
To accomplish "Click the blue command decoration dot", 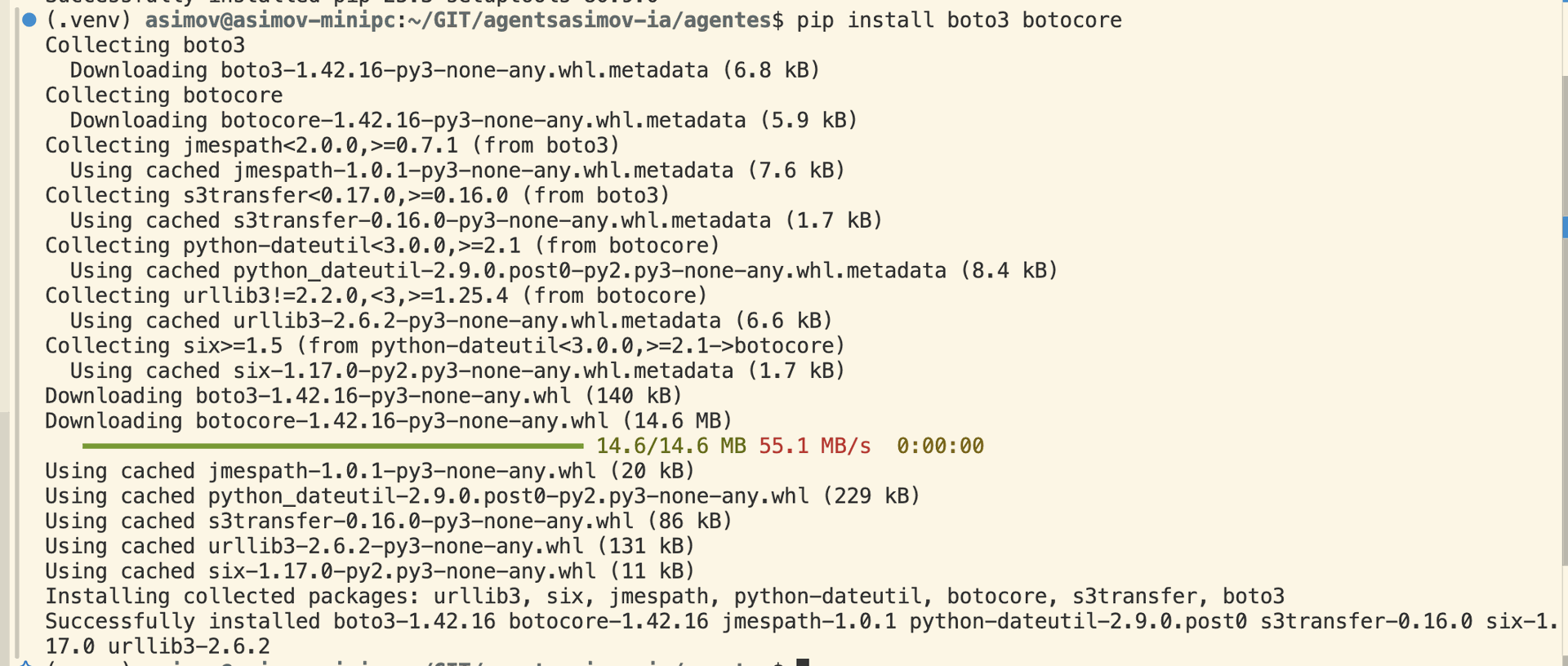I will 29,20.
